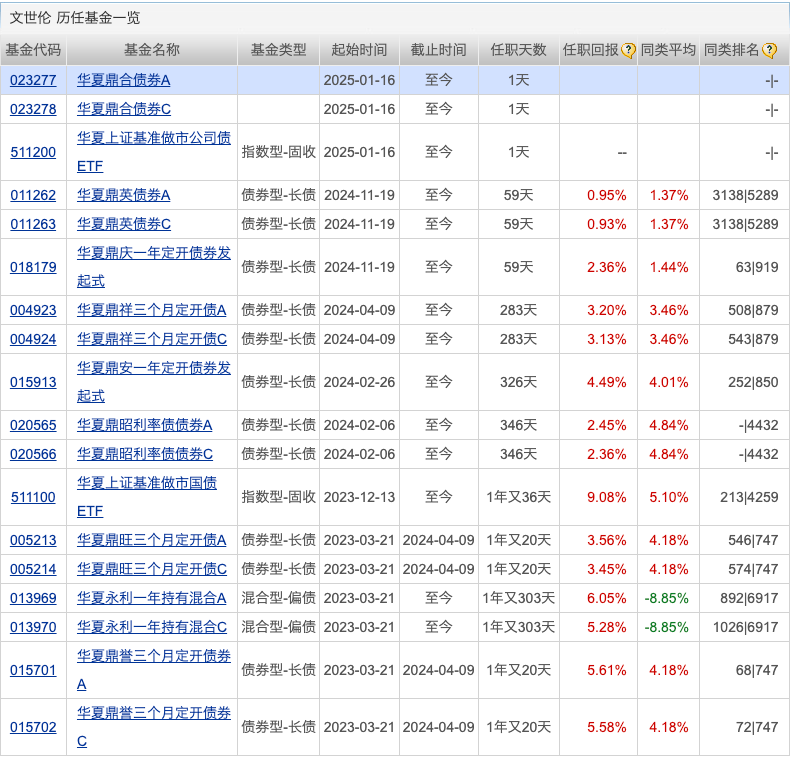Select 5.58% return of 015702 row
This screenshot has width=792, height=758.
(x=607, y=727)
